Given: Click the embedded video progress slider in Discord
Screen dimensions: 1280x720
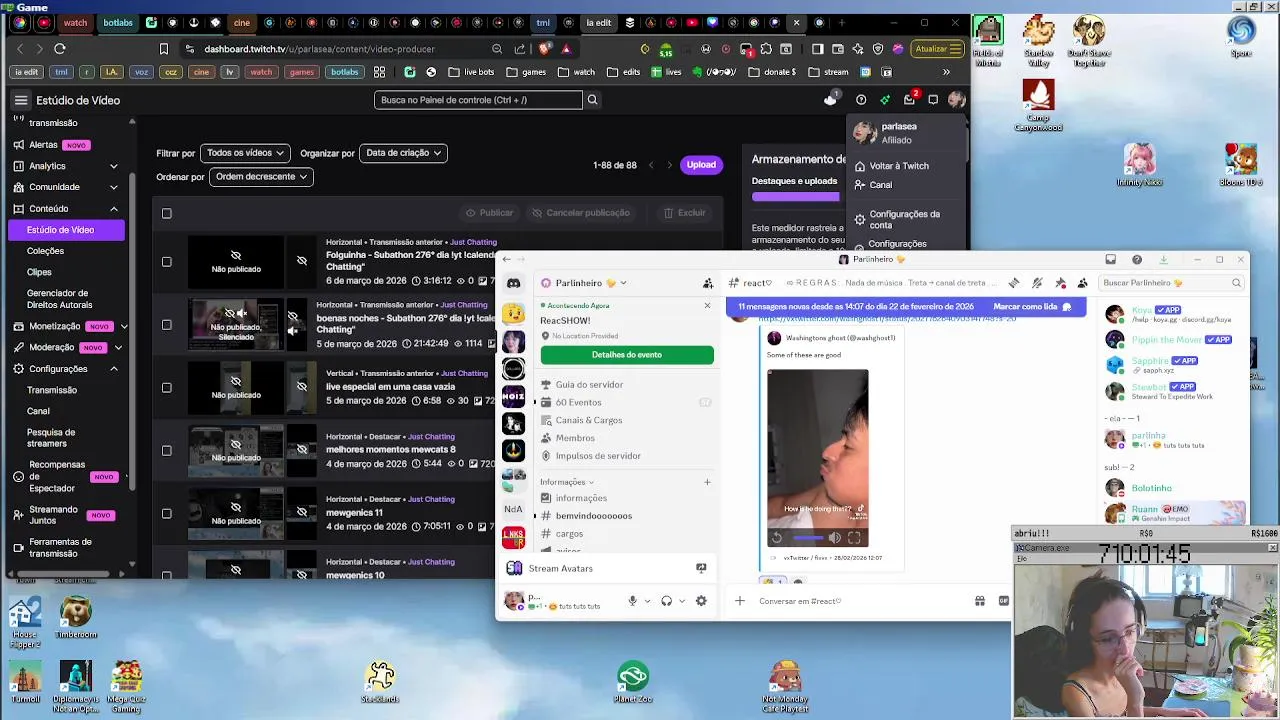Looking at the screenshot, I should [x=809, y=538].
